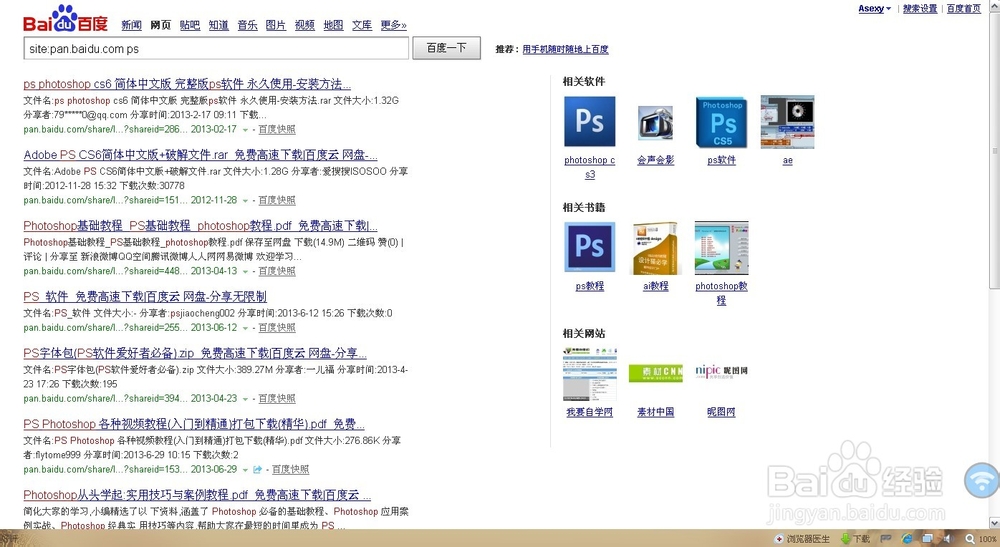Click the window-stack icon in status bar
The height and width of the screenshot is (547, 1000).
tap(928, 539)
